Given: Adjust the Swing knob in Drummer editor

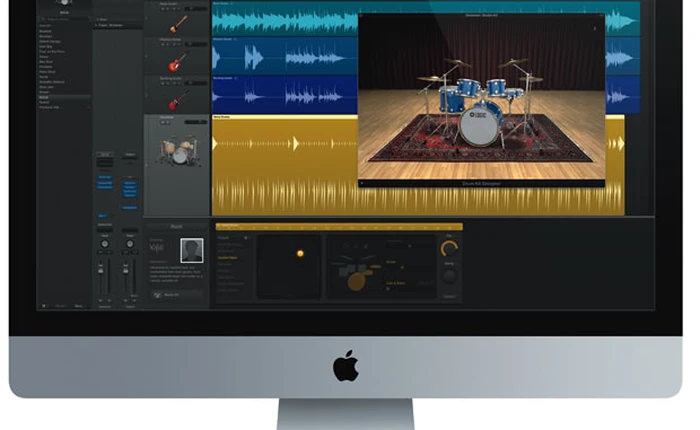Looking at the screenshot, I should tap(449, 276).
